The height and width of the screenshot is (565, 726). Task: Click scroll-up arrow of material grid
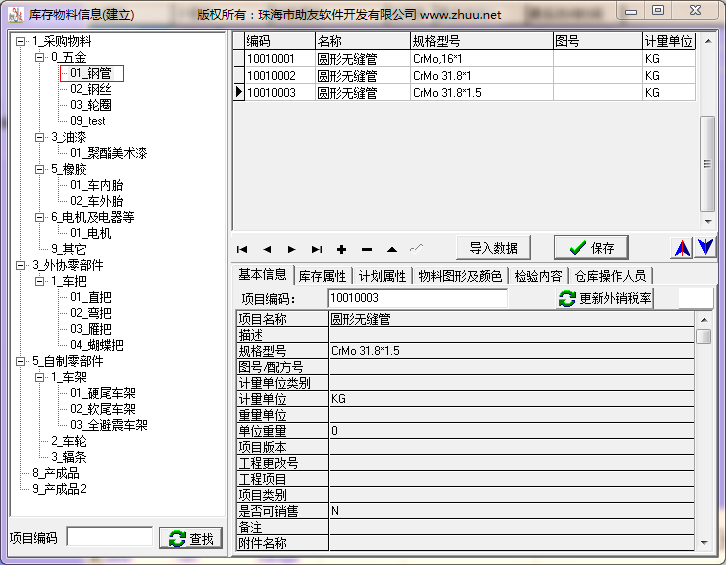point(707,41)
